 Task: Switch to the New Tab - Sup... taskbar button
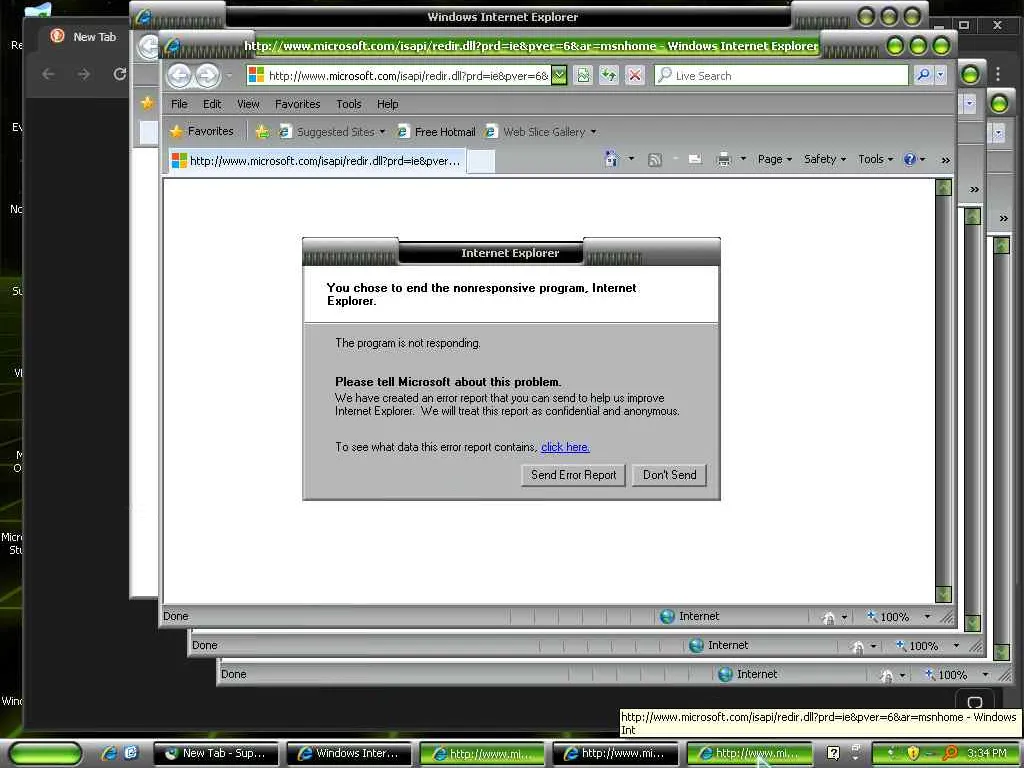pos(216,753)
